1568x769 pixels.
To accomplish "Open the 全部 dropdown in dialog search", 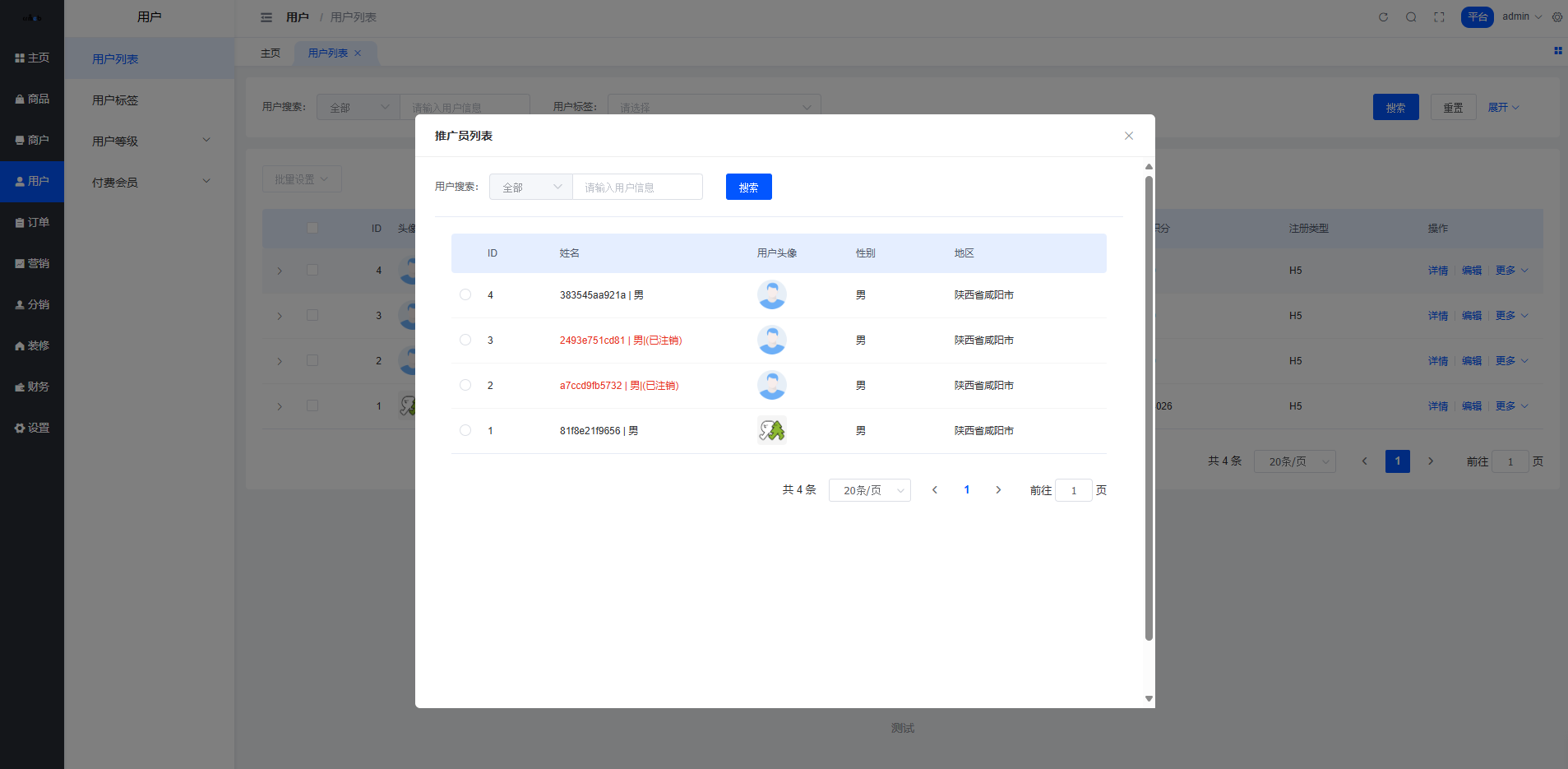I will click(x=530, y=188).
